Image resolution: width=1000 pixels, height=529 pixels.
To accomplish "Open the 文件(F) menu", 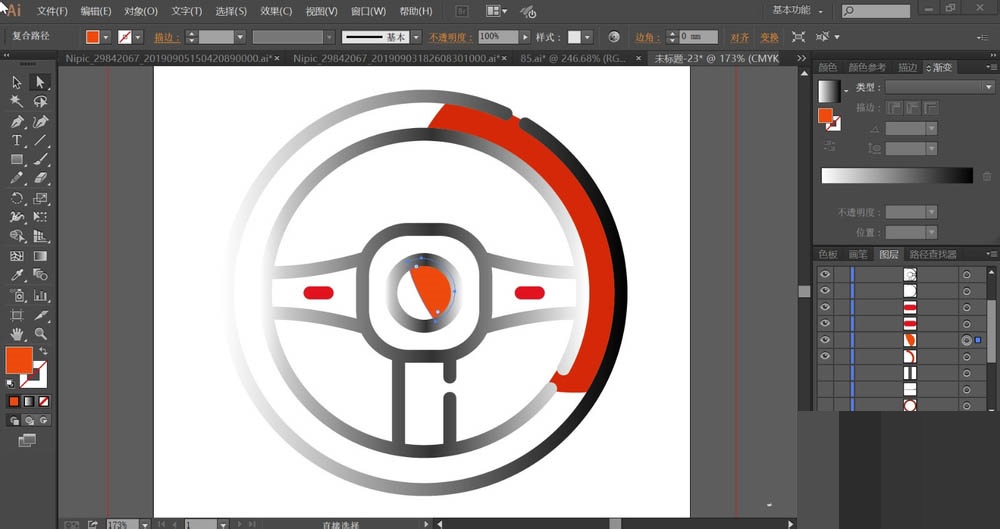I will click(x=52, y=11).
